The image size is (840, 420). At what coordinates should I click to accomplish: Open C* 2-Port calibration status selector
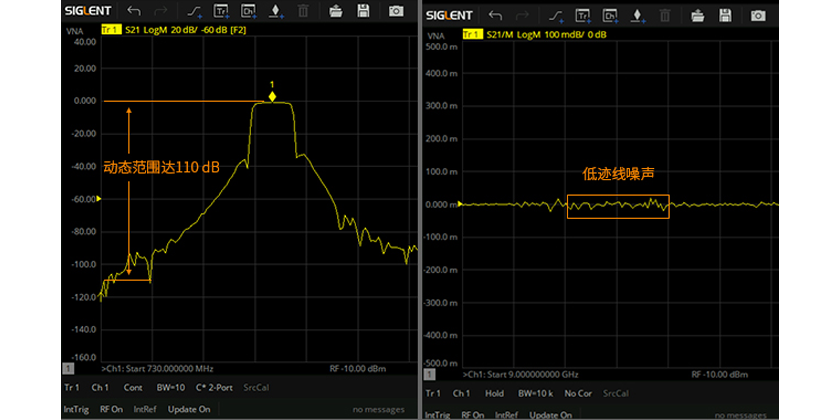(213, 387)
